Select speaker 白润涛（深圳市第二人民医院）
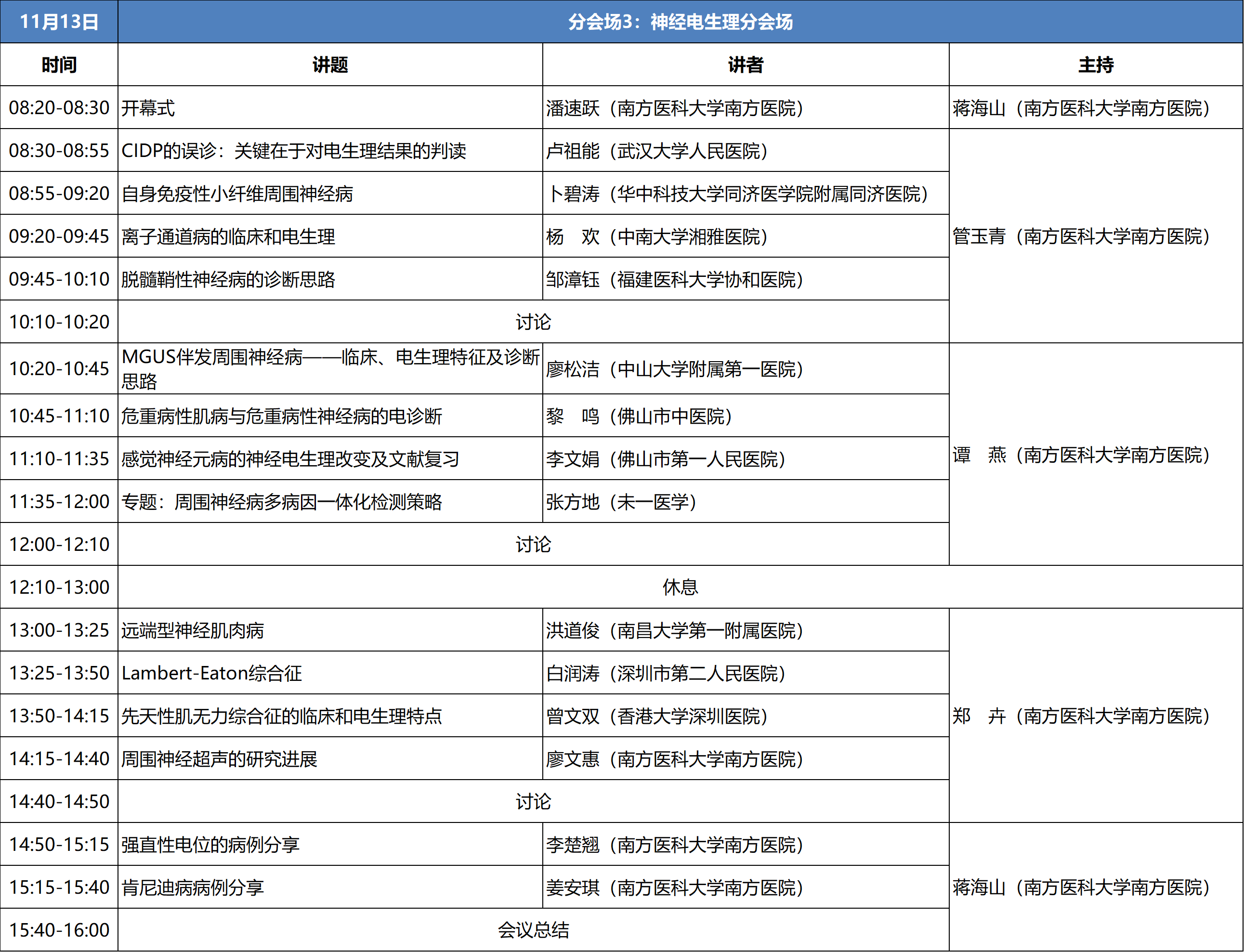Screen dimensions: 1244x952 746,673
